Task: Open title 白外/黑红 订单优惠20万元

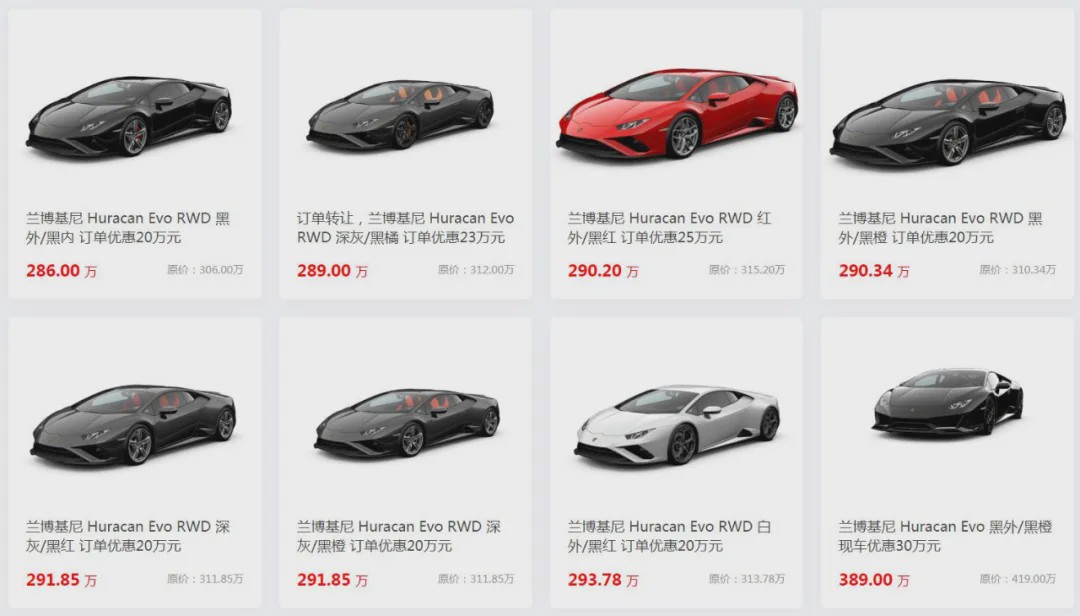Action: [669, 536]
